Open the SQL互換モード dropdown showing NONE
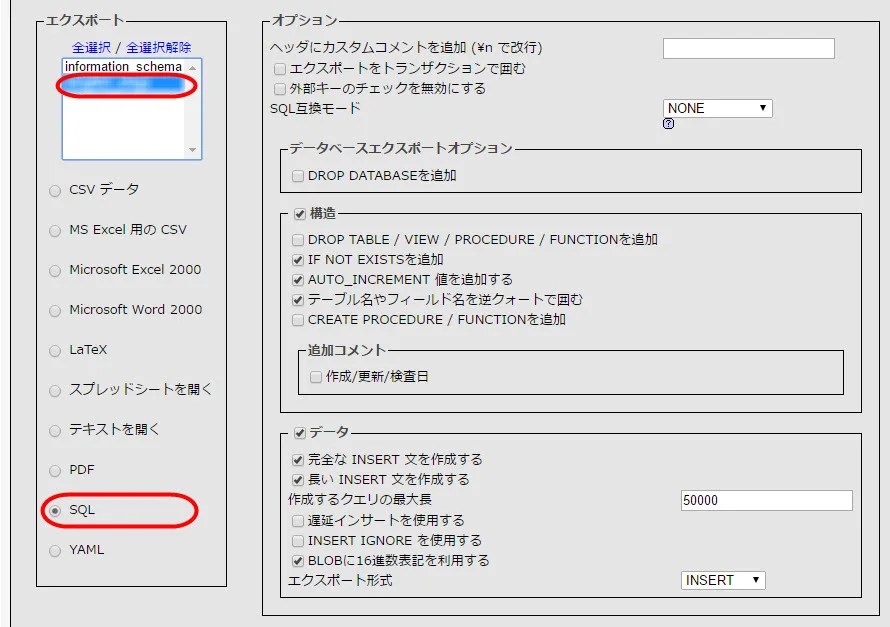 coord(715,107)
